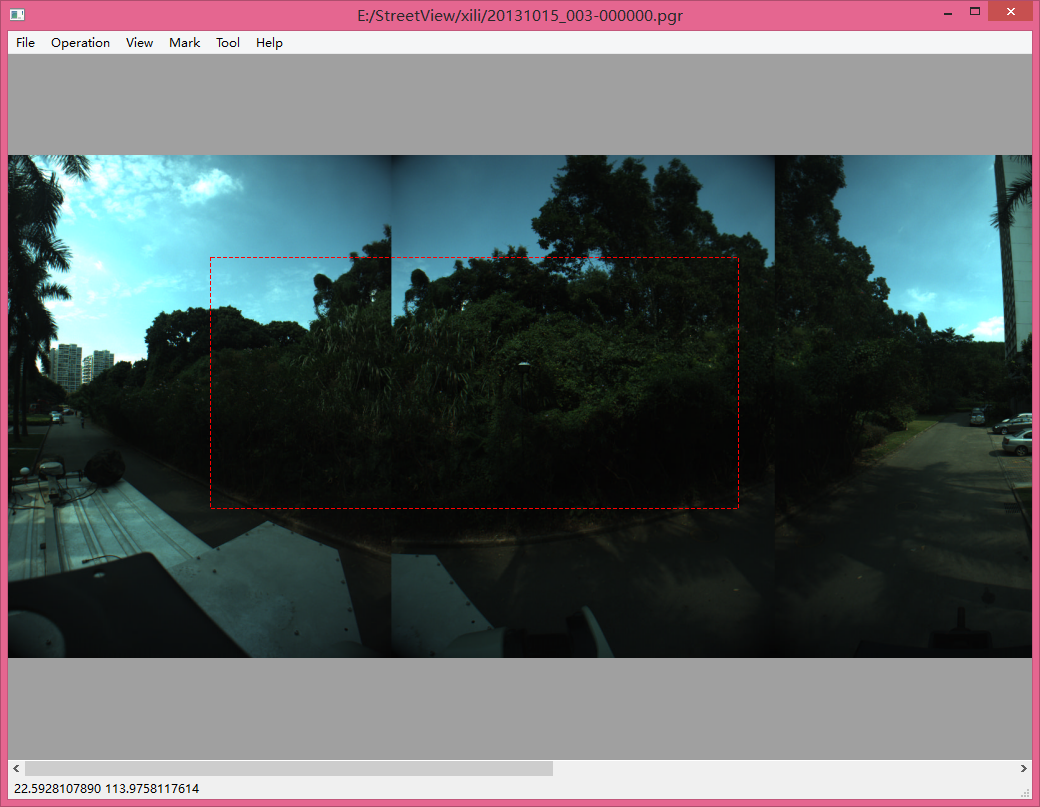Open the Operation menu

(x=80, y=42)
